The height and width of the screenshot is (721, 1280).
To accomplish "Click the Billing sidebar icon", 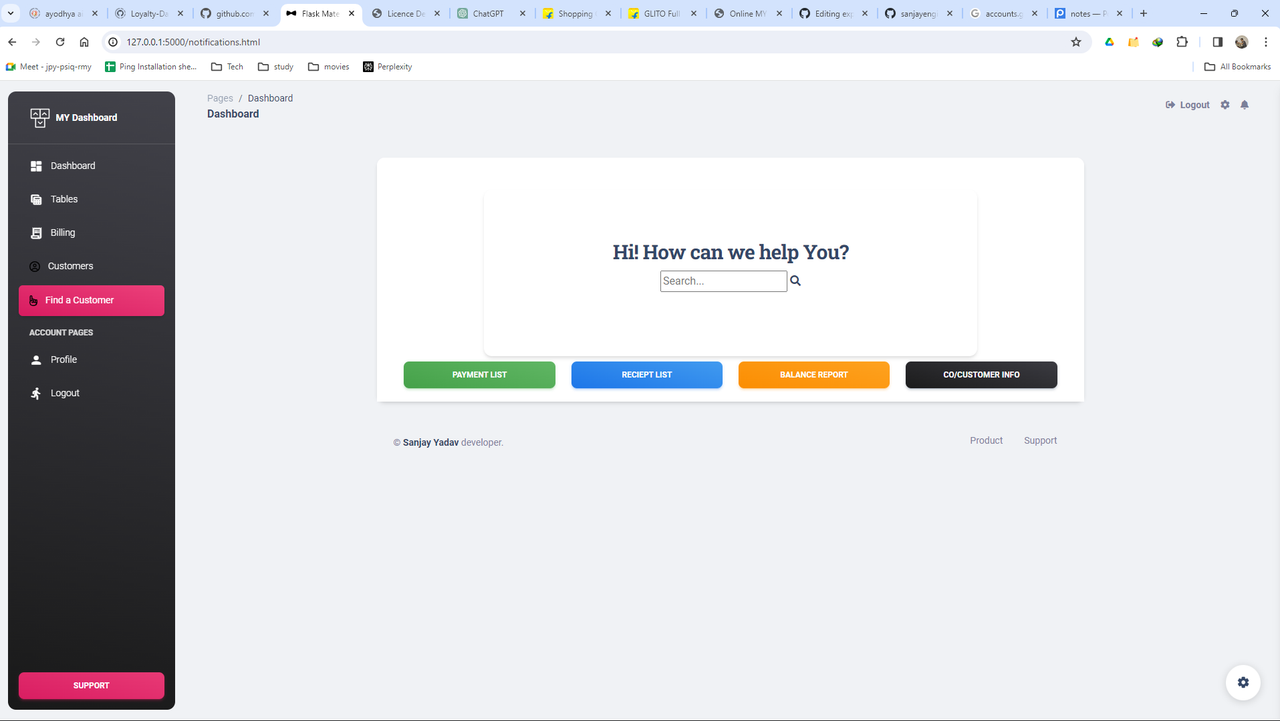I will pos(36,232).
